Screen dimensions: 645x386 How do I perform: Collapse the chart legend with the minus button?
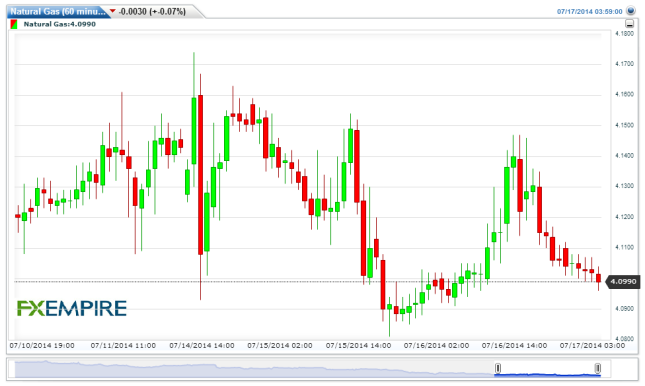pyautogui.click(x=629, y=24)
